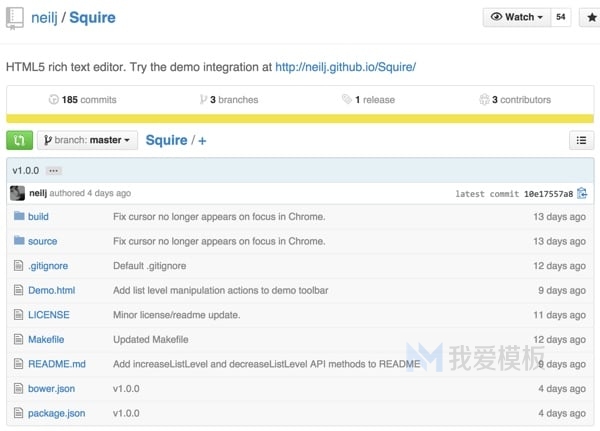Open the 3 branches tab
600x431 pixels.
[229, 100]
